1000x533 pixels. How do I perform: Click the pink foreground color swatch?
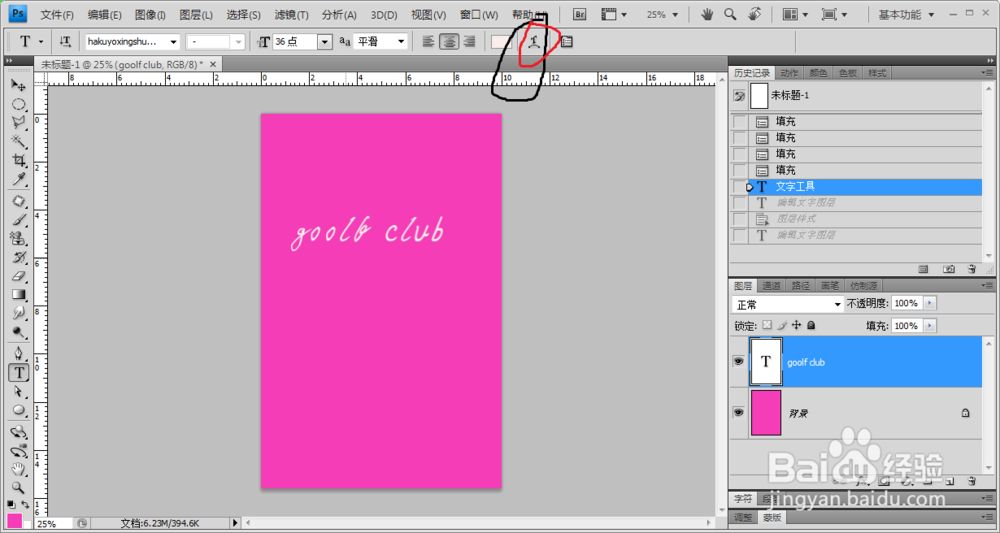tap(14, 520)
